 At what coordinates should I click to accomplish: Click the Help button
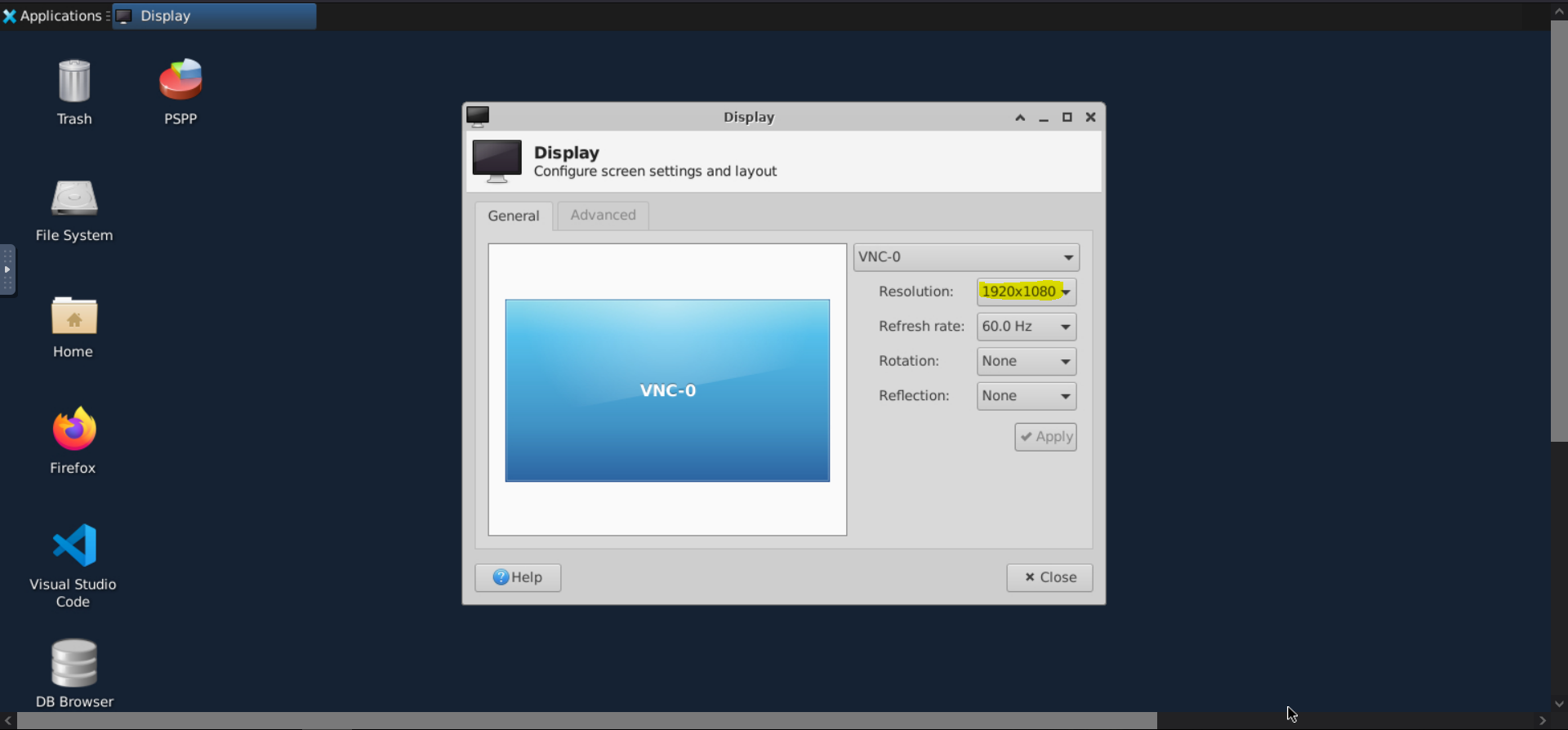click(518, 577)
